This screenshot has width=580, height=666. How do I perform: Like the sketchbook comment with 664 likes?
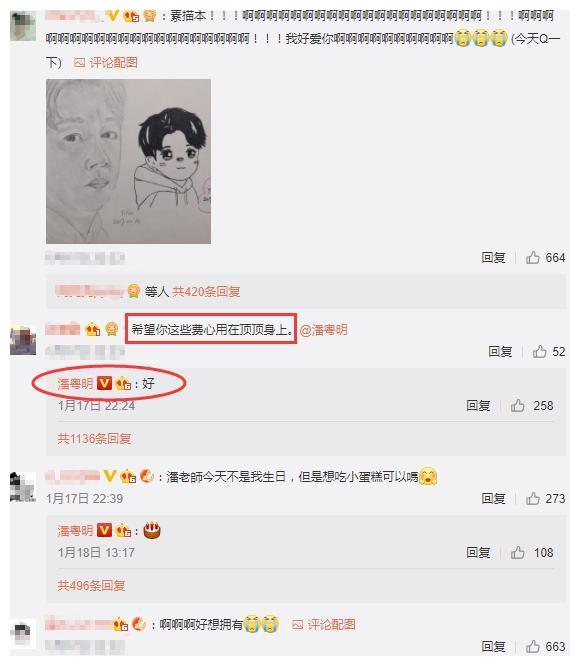[532, 257]
